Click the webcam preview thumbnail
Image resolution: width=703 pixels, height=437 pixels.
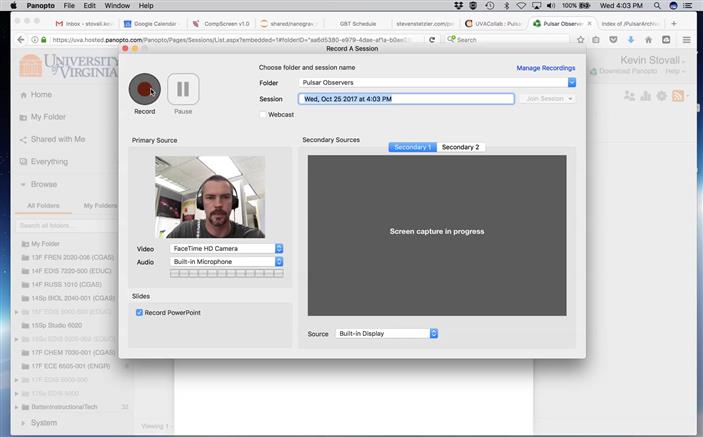click(x=210, y=196)
